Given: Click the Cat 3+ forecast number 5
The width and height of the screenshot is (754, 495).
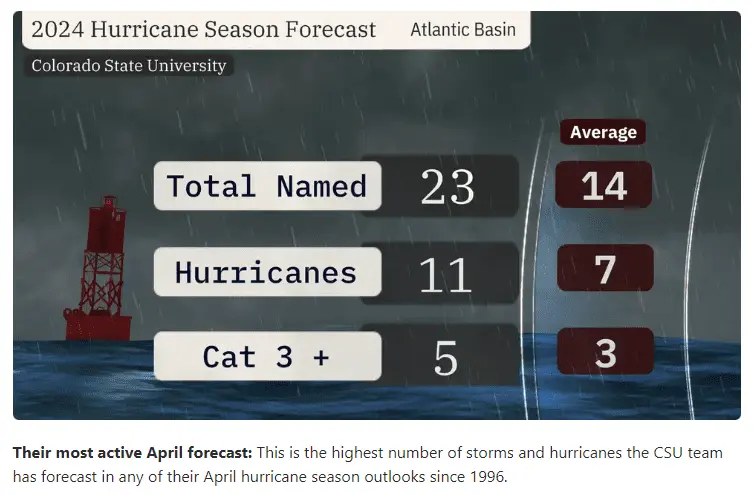Looking at the screenshot, I should 445,357.
